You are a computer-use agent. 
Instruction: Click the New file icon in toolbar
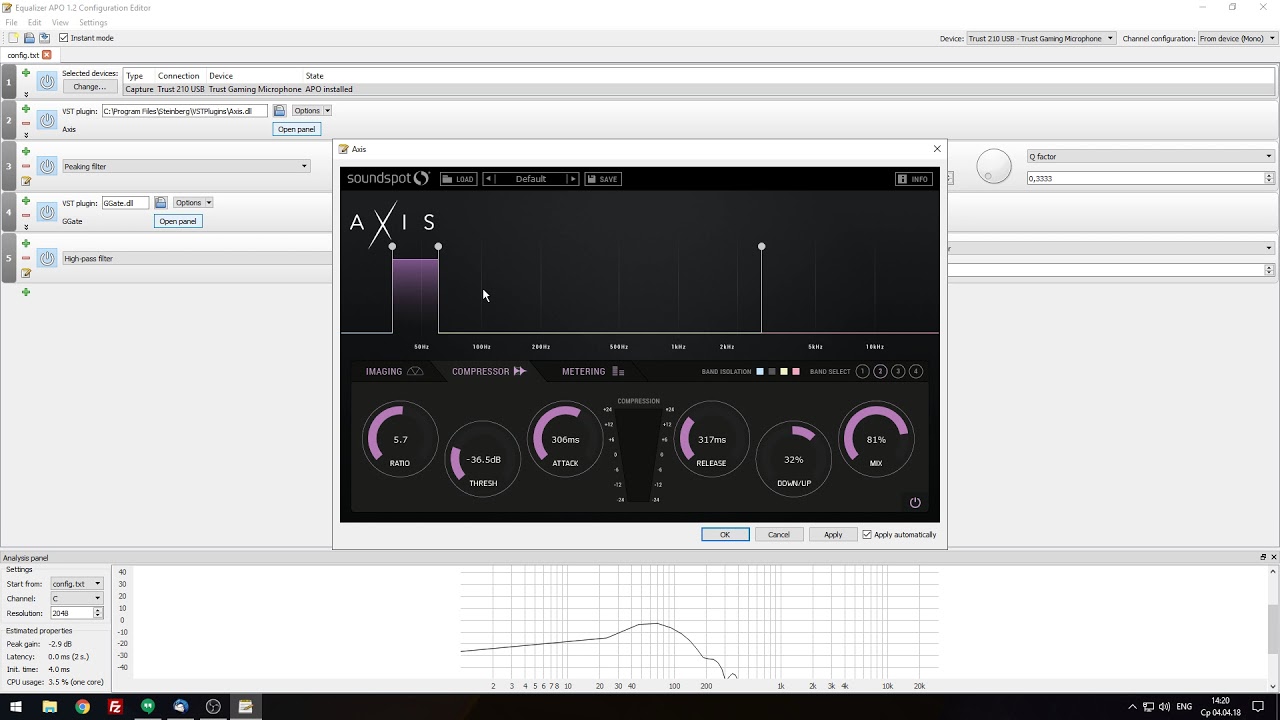(x=13, y=38)
